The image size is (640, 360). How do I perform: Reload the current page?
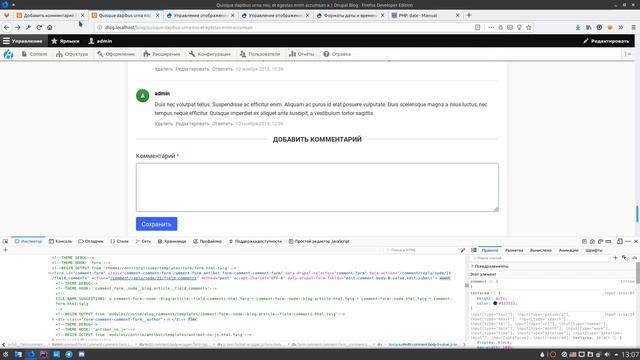tap(39, 27)
